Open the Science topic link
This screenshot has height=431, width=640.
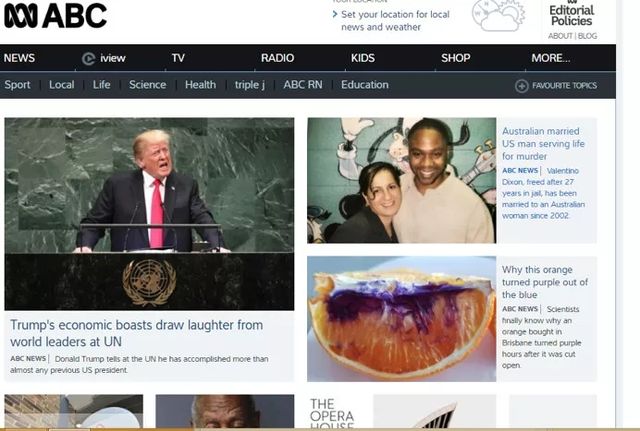tap(147, 85)
